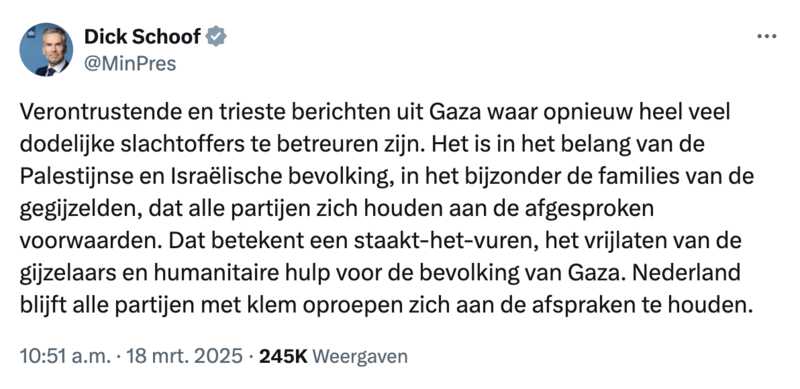Open the three-dot more options menu
This screenshot has width=800, height=389.
tap(766, 37)
